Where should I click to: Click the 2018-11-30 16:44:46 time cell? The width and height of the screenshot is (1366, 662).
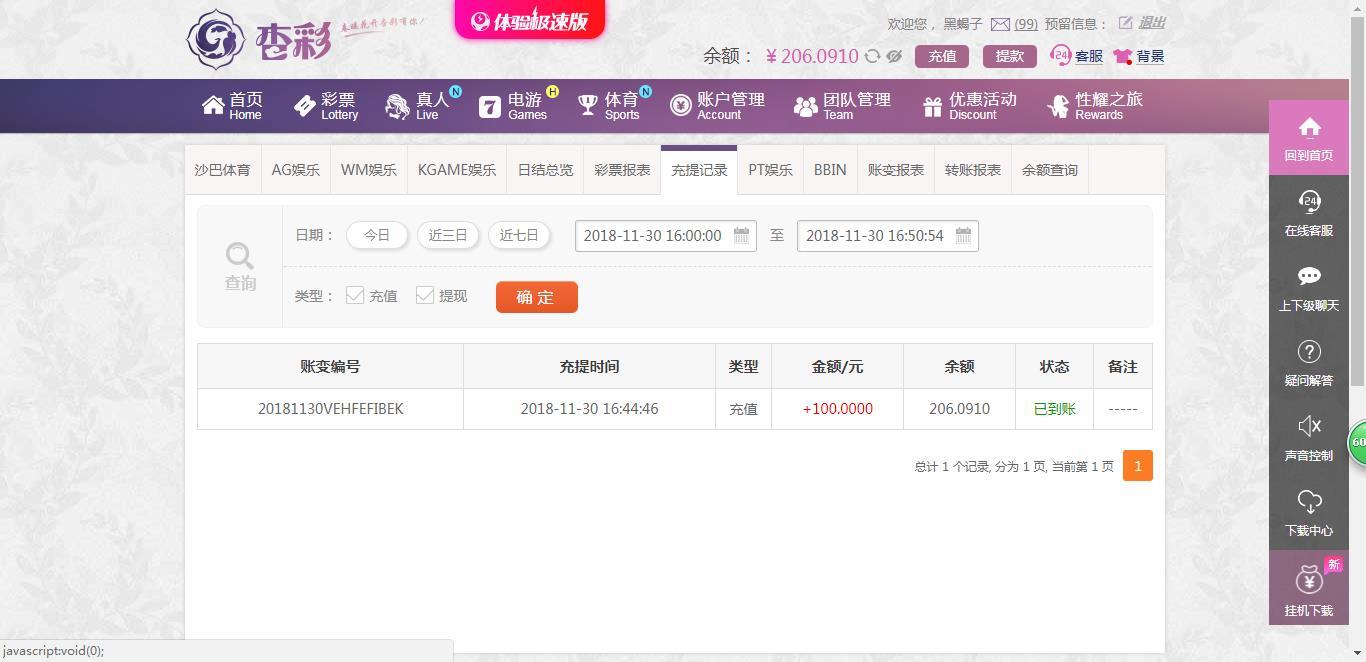tap(590, 409)
